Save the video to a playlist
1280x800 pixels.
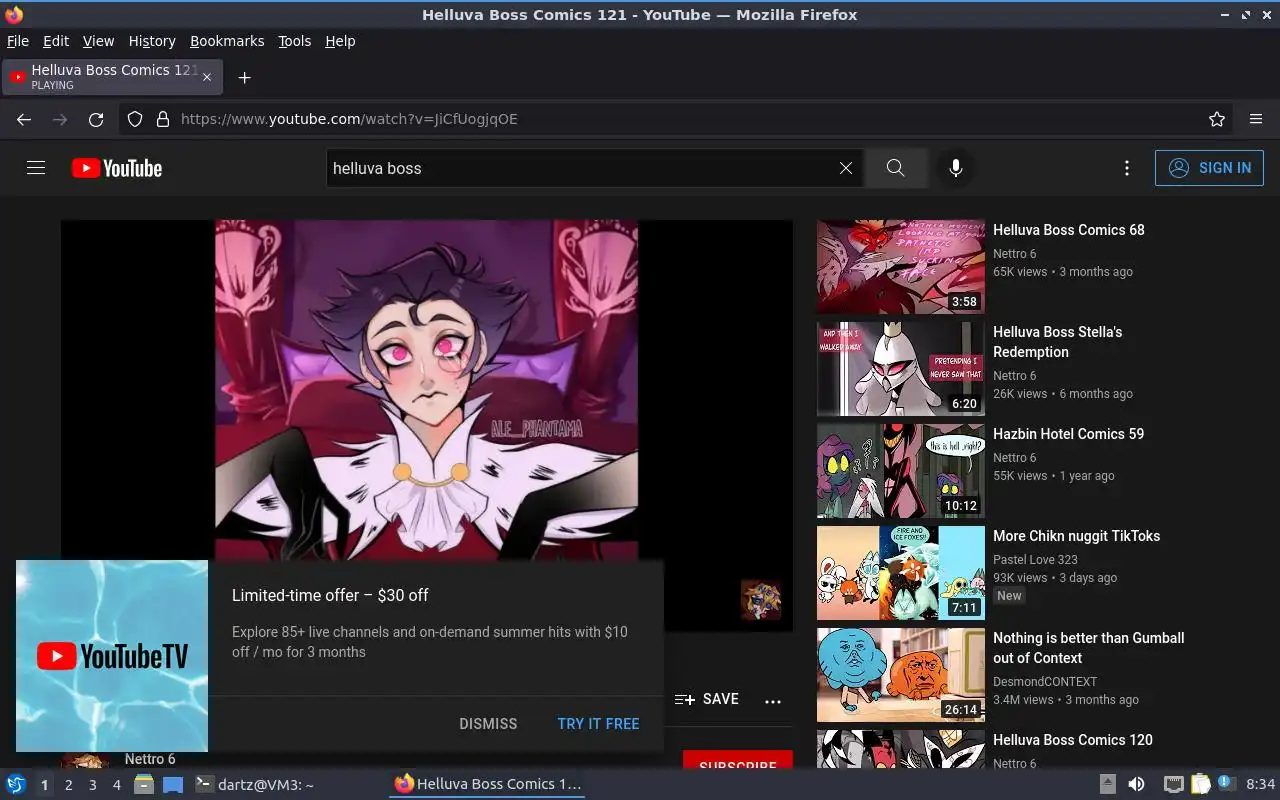click(x=707, y=700)
